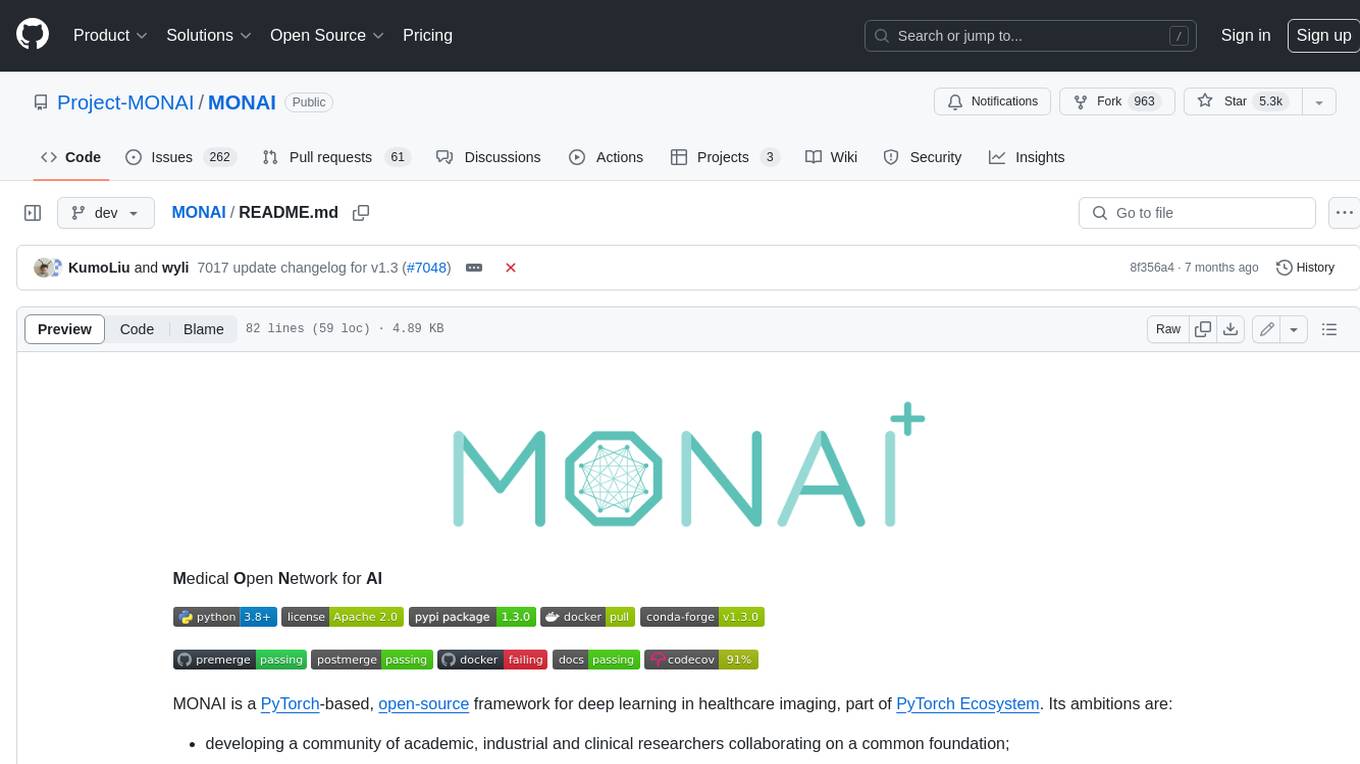Expand the commit message details ellipsis
The image size is (1360, 764).
click(474, 268)
